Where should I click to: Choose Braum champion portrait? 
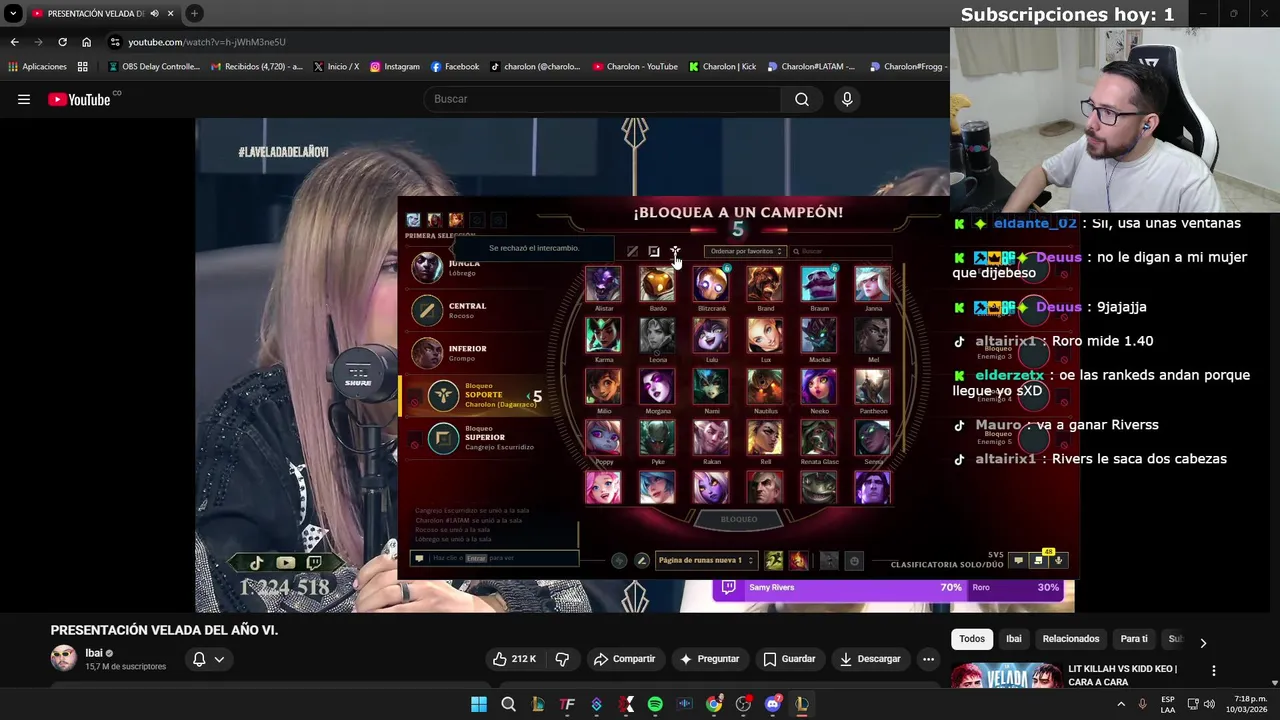pyautogui.click(x=819, y=285)
